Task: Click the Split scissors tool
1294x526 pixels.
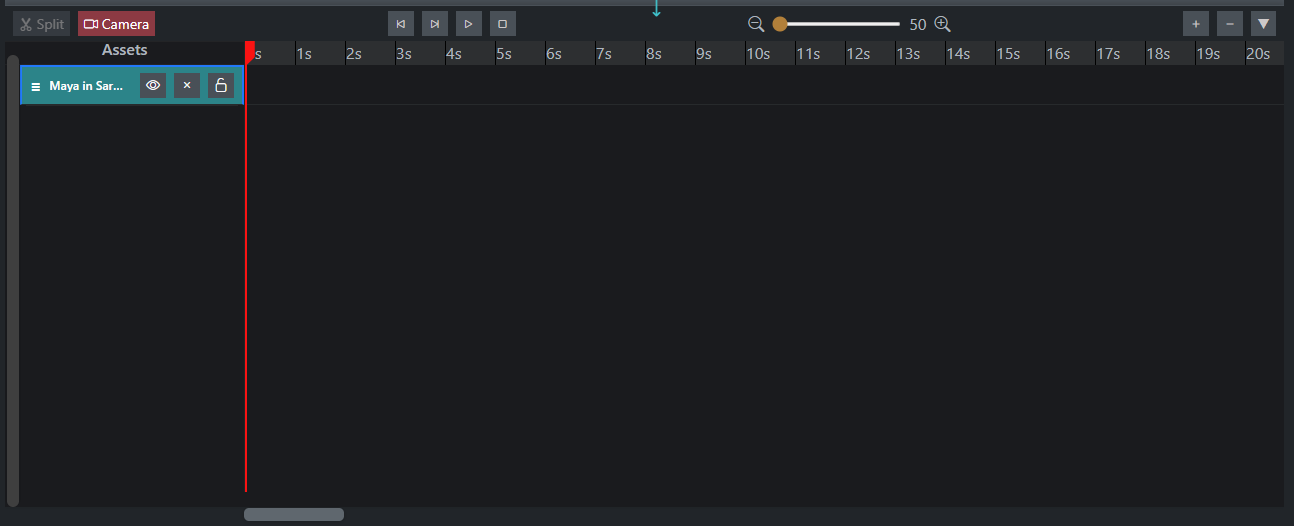Action: point(41,24)
